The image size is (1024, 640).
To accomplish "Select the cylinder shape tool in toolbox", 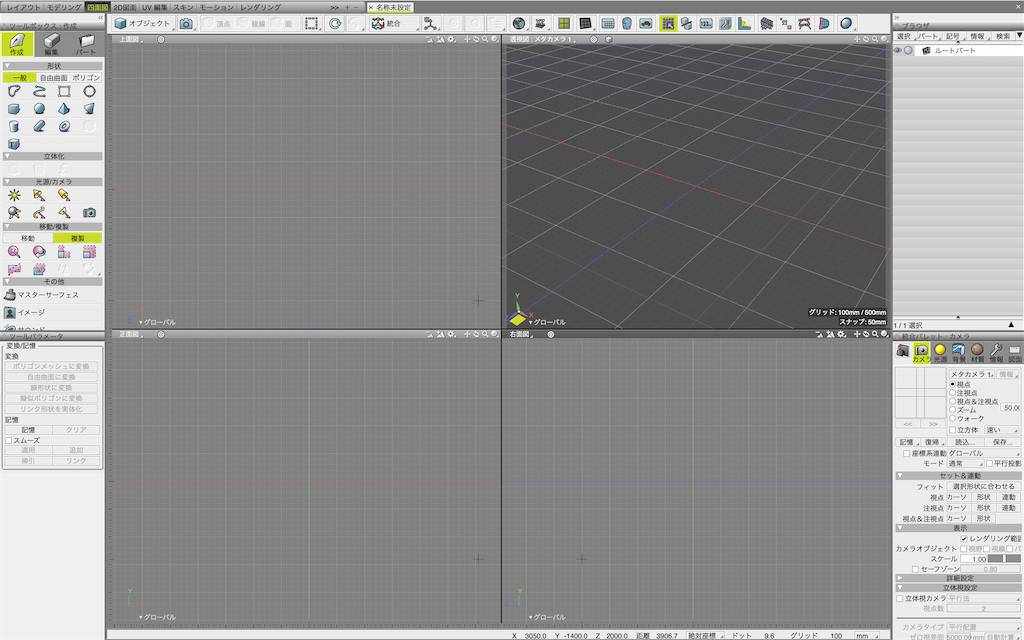I will coord(14,127).
